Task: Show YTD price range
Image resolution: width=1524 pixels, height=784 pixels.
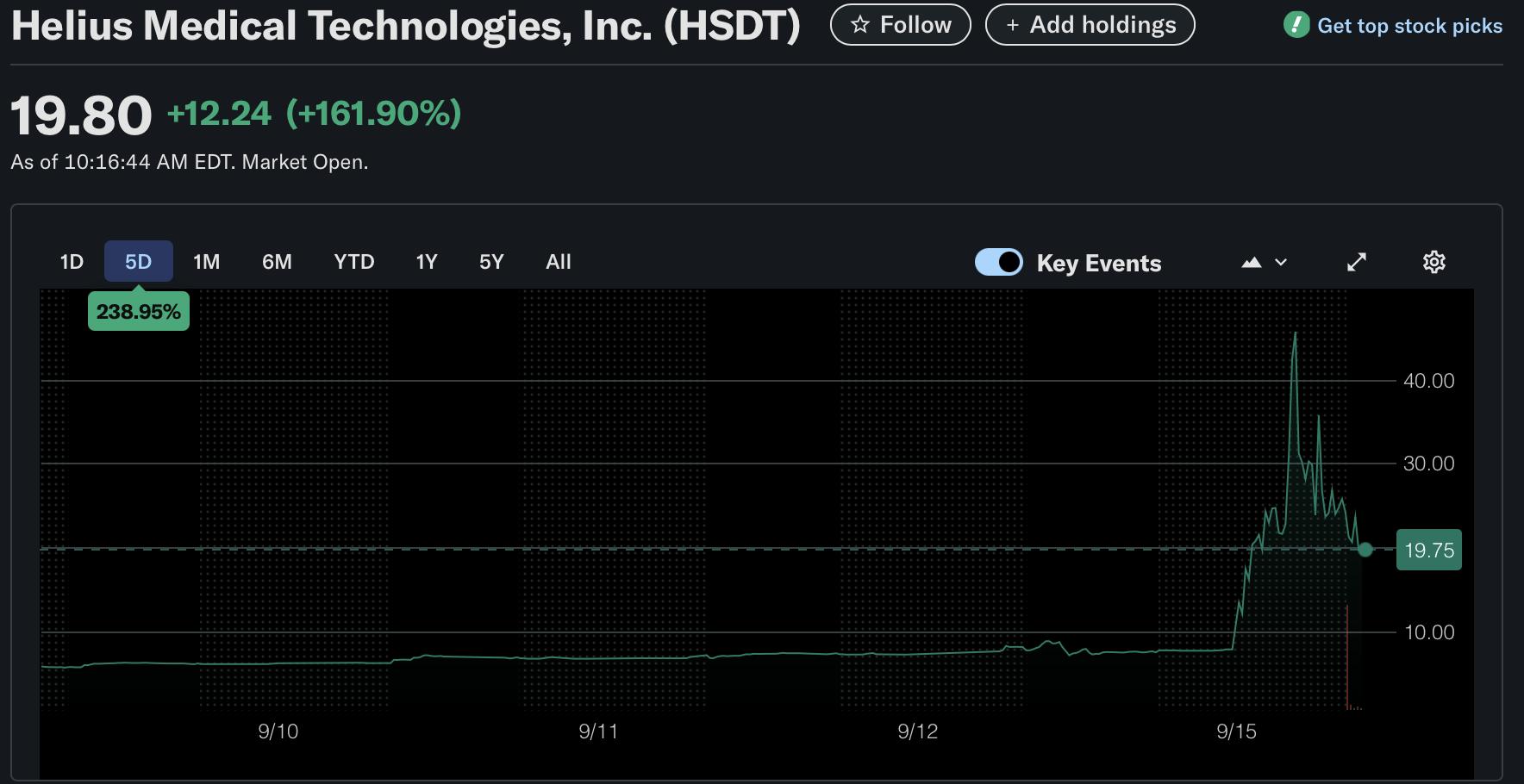Action: click(353, 262)
